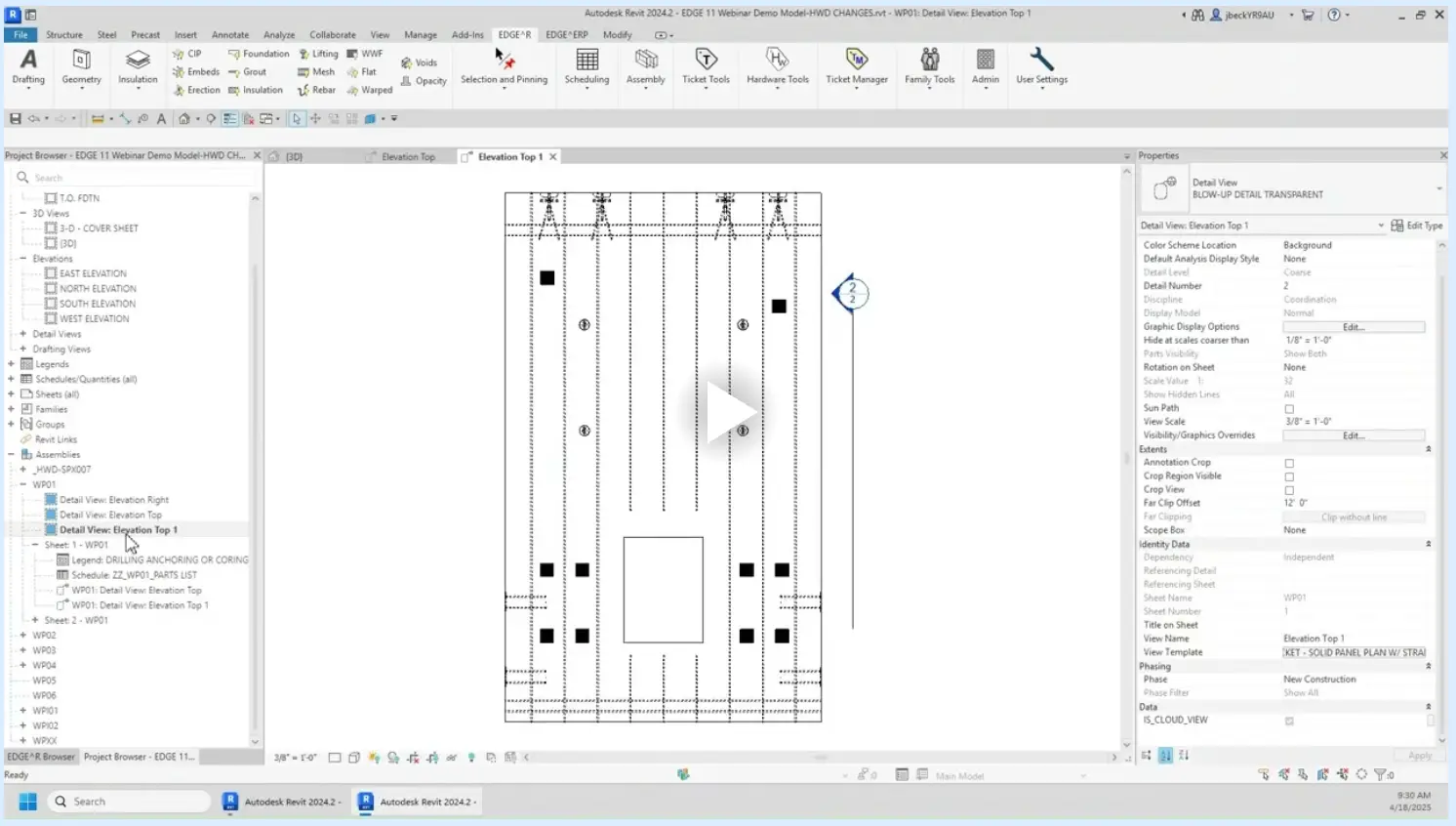The width and height of the screenshot is (1456, 826).
Task: Edit Visibility/Graphics Overrides
Action: click(1354, 435)
